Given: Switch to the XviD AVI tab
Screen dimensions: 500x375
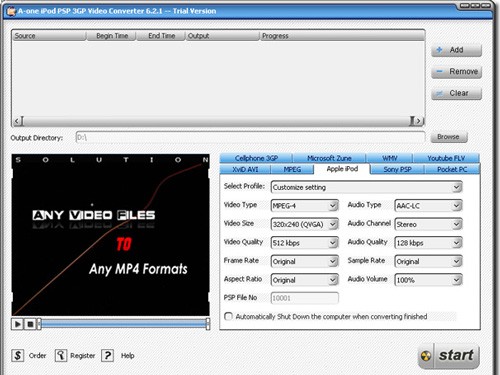Looking at the screenshot, I should click(x=245, y=169).
